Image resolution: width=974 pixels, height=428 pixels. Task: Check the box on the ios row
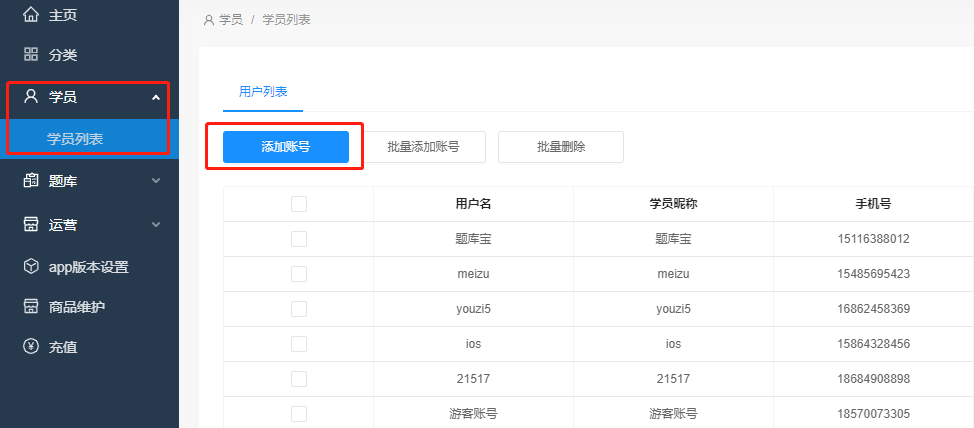[x=299, y=344]
